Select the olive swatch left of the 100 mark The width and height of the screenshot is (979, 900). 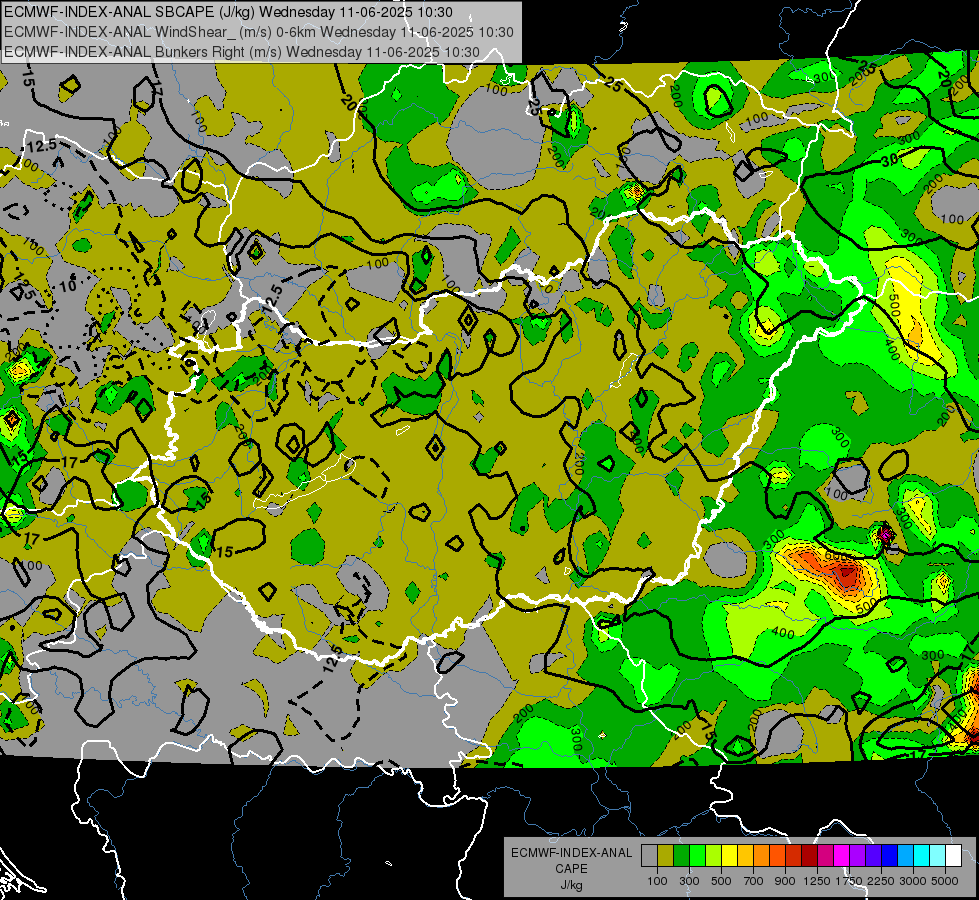(666, 855)
